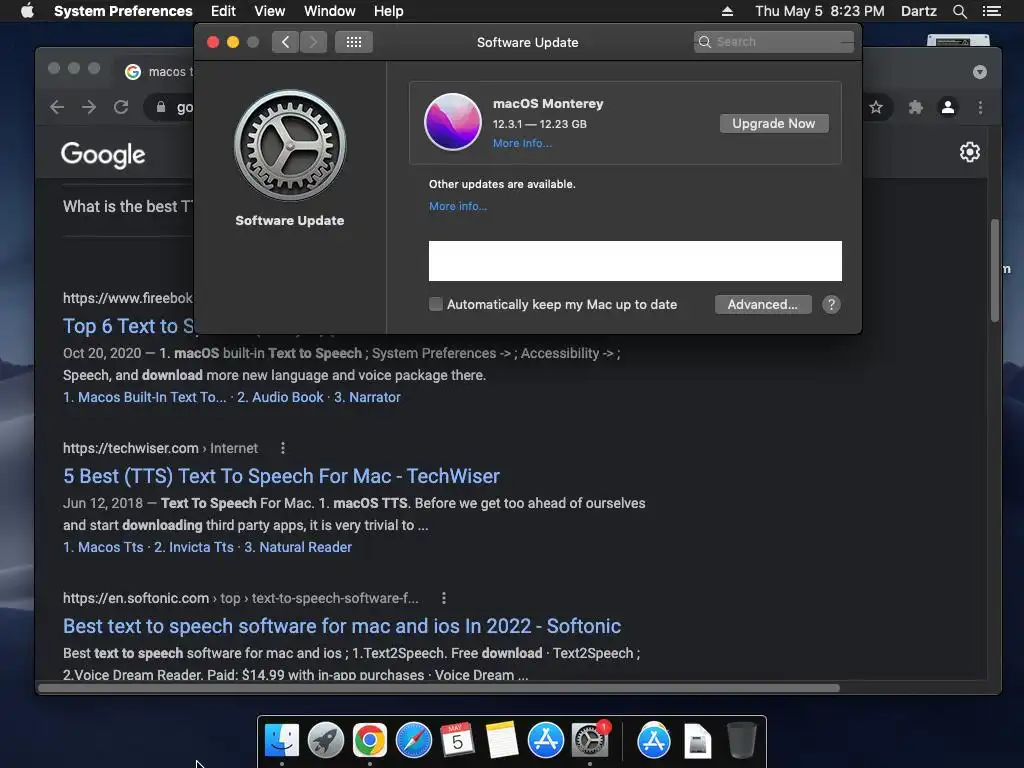Image resolution: width=1024 pixels, height=768 pixels.
Task: Click the Software Update search field
Action: click(x=774, y=42)
